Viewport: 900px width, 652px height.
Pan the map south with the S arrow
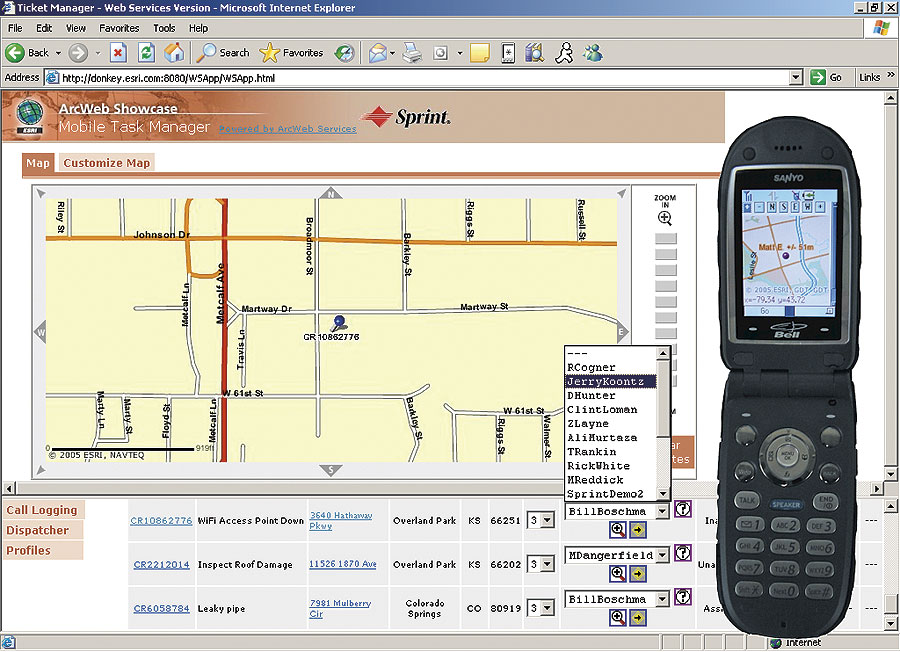pos(331,470)
